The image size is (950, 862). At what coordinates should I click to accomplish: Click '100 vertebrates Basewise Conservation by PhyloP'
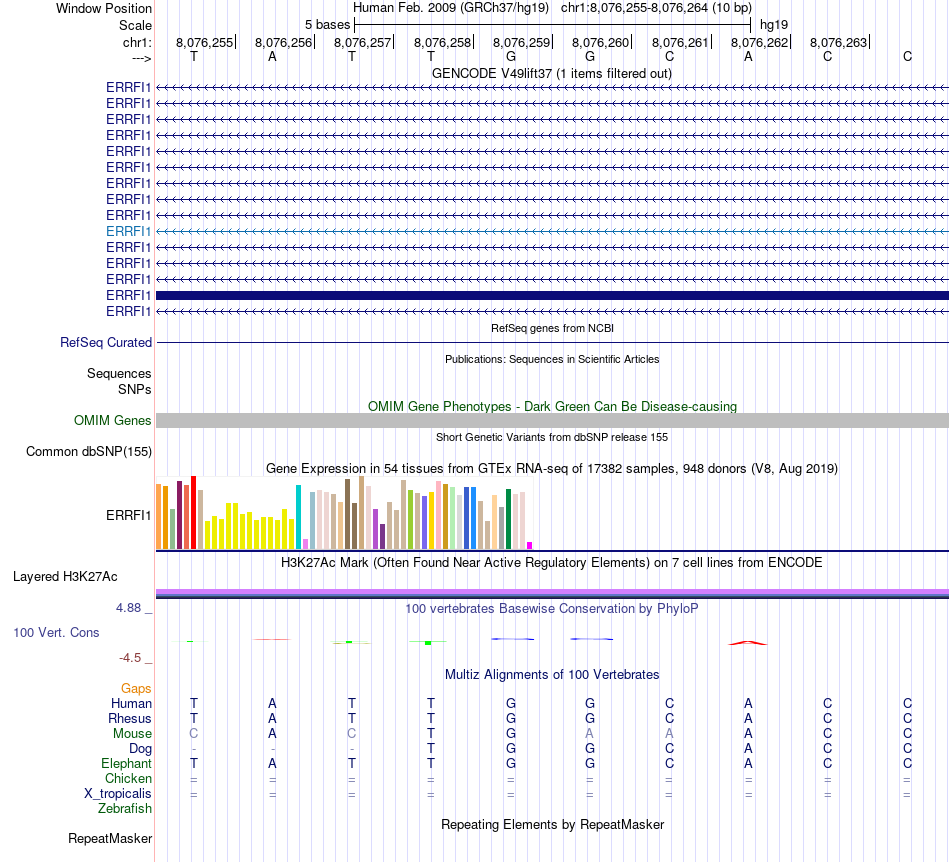tap(552, 609)
